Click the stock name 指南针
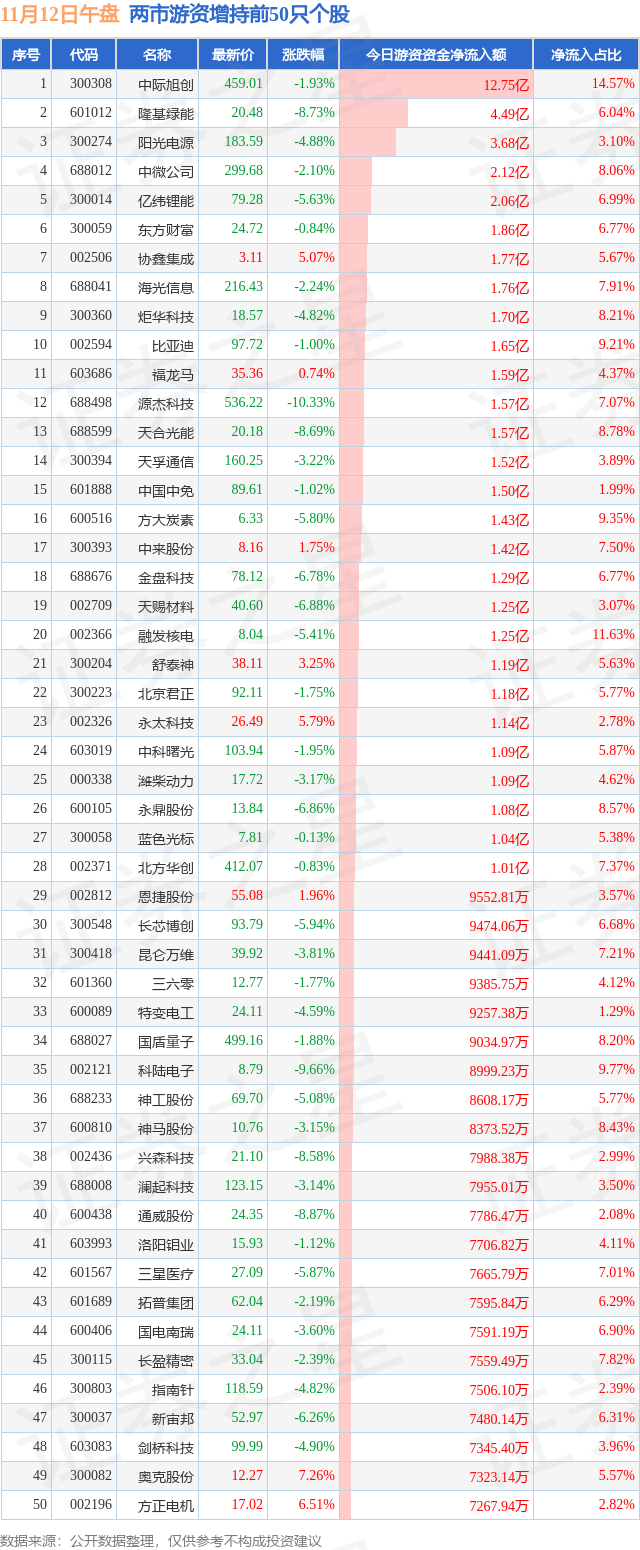Screen dimensions: 640x1550 point(173,1390)
